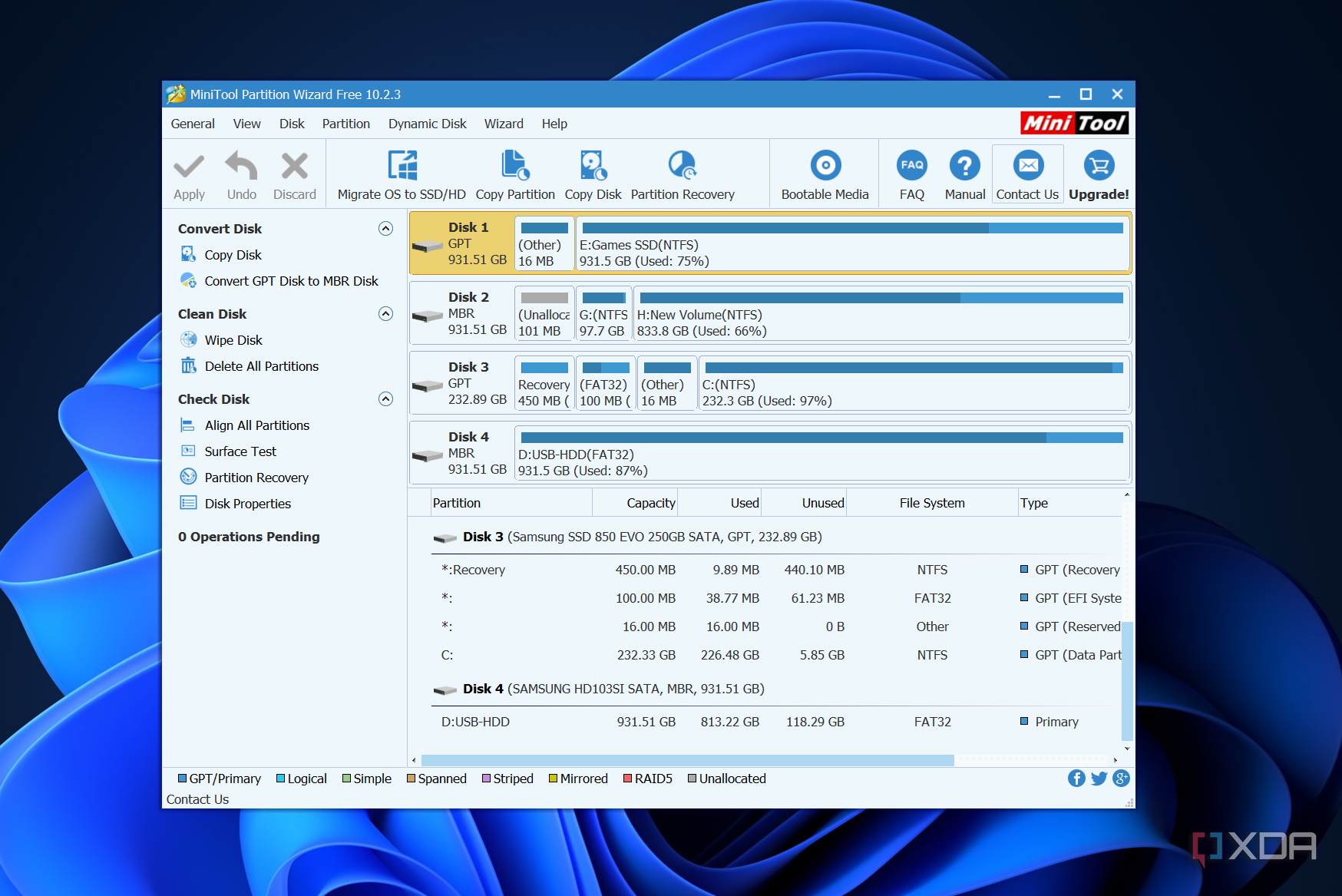Click the Unallocated legend color swatch
This screenshot has width=1342, height=896.
[692, 778]
